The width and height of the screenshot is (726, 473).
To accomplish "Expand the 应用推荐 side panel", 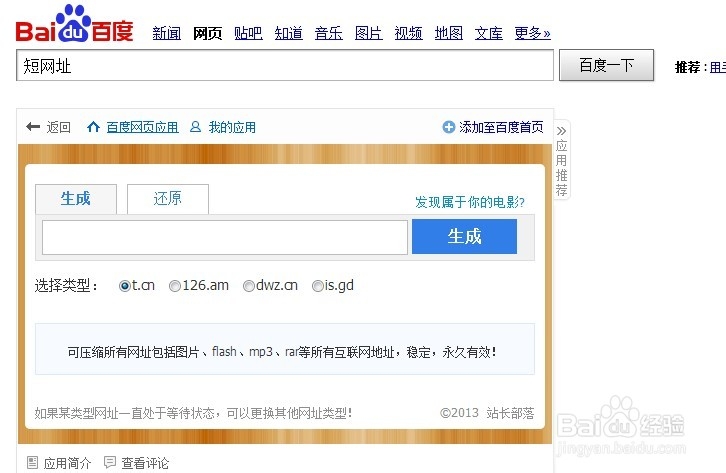I will (562, 160).
